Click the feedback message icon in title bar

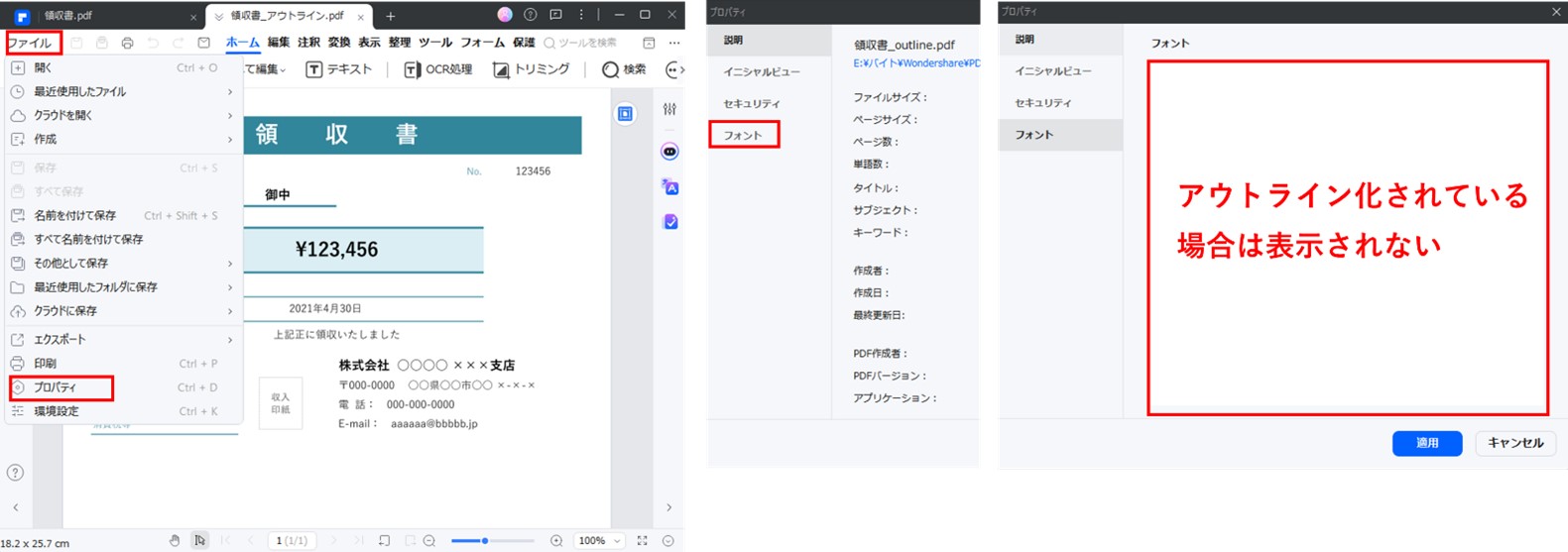(x=555, y=15)
